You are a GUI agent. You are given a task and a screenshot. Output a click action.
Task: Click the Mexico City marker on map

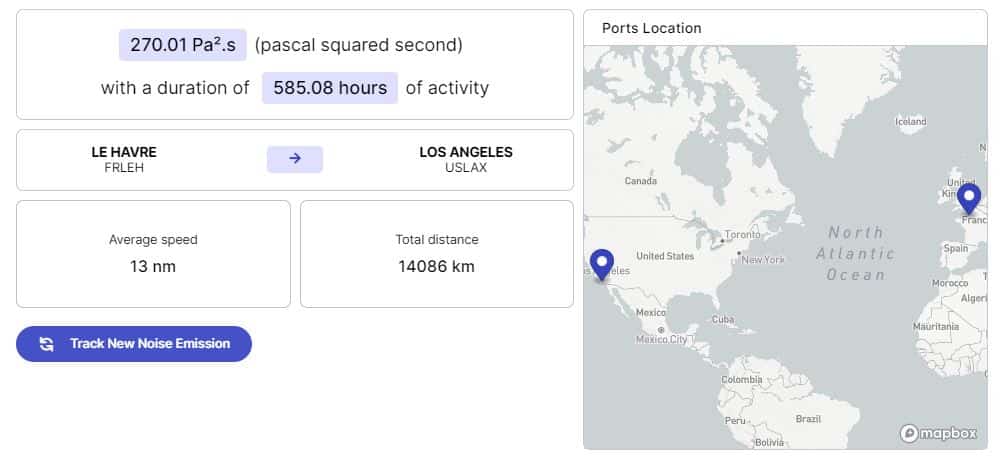(x=661, y=330)
